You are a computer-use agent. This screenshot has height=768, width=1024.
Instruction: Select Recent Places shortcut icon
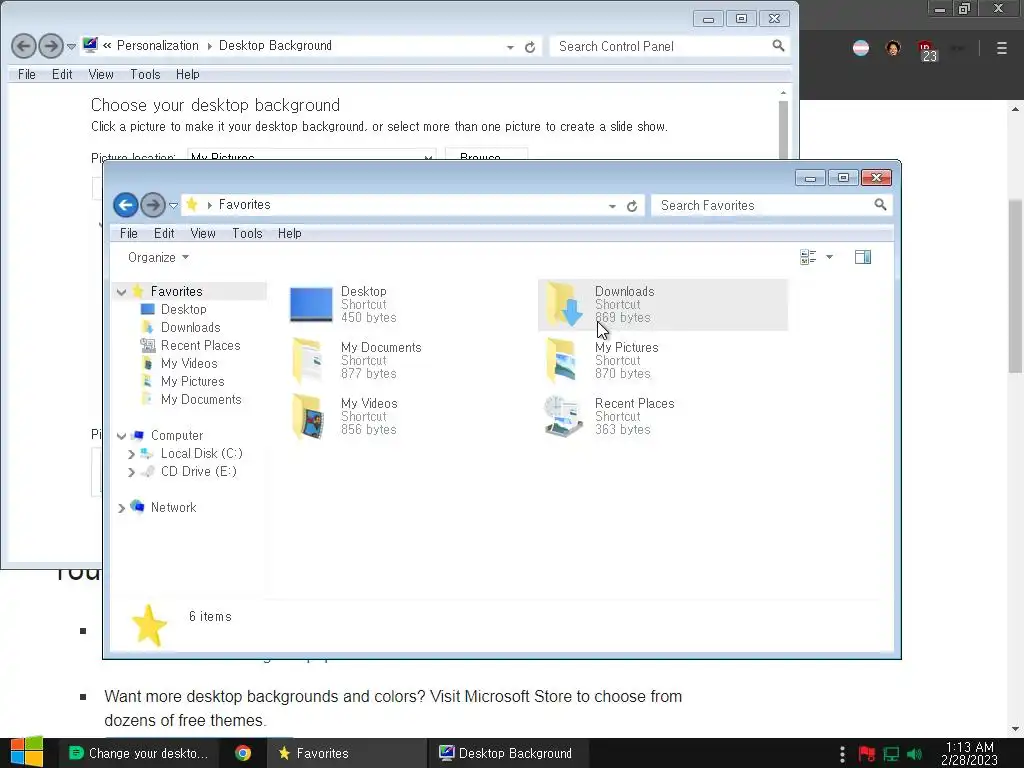(x=563, y=417)
